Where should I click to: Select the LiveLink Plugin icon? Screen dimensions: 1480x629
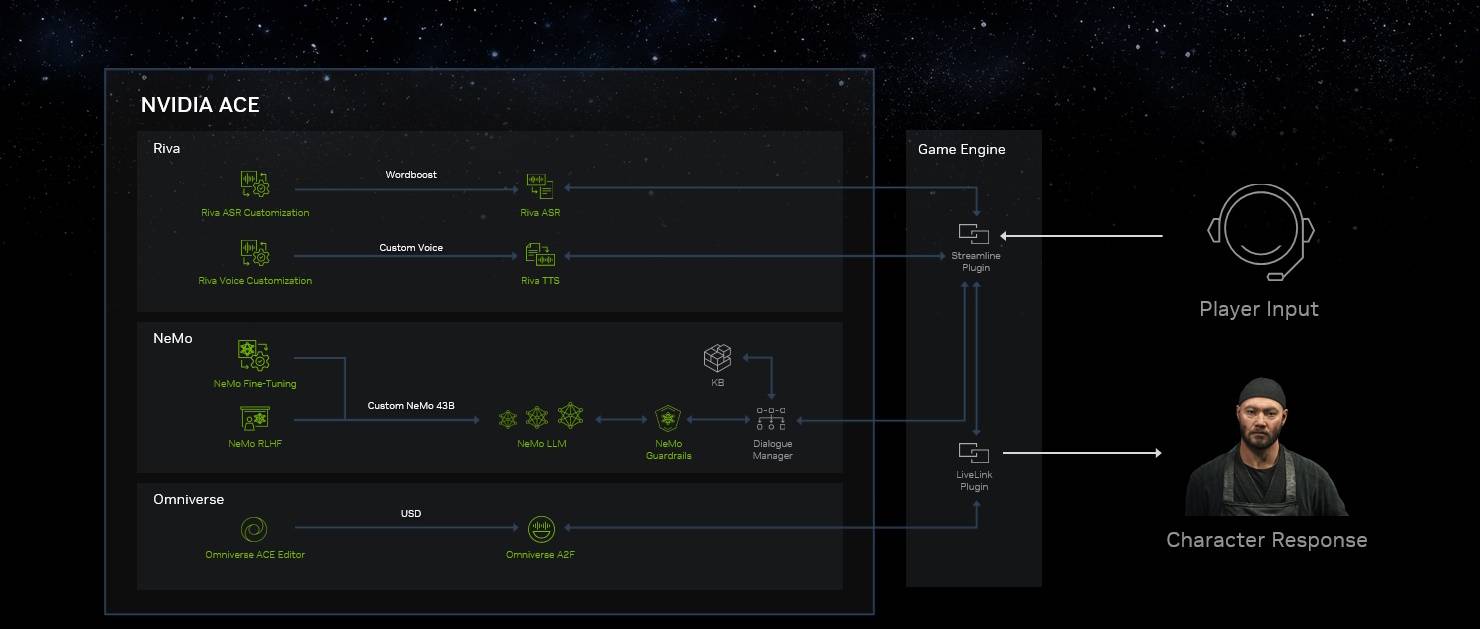tap(973, 453)
